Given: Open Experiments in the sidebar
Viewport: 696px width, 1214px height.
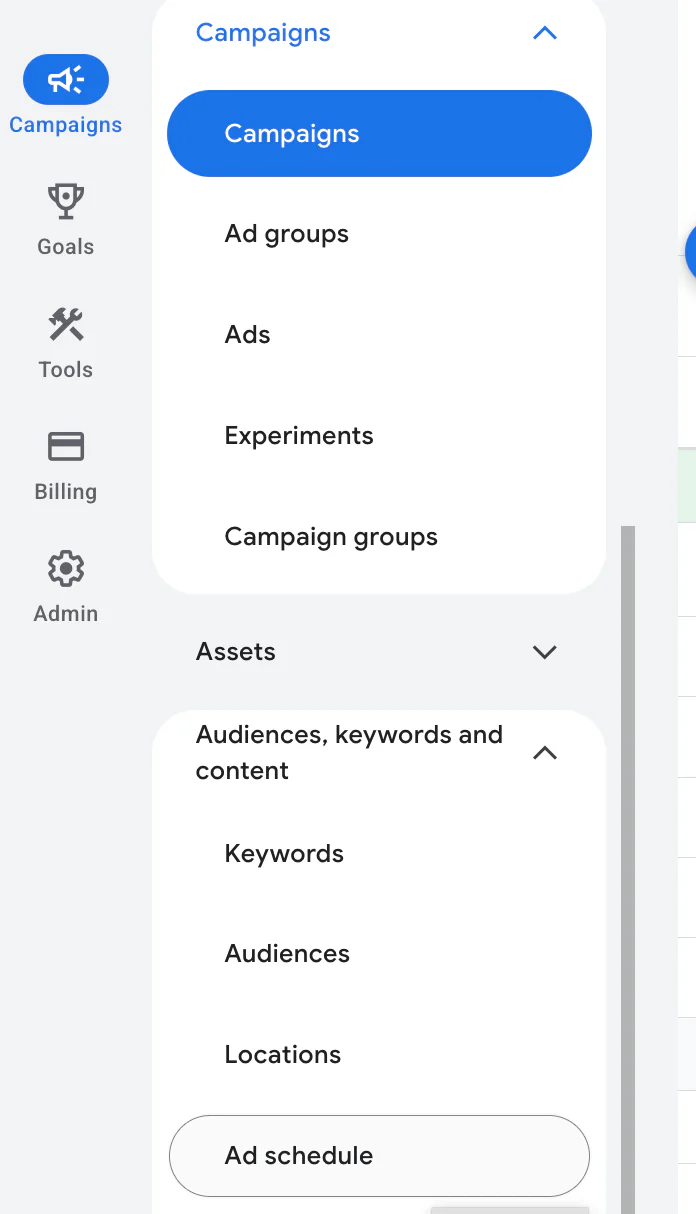Looking at the screenshot, I should click(x=299, y=436).
